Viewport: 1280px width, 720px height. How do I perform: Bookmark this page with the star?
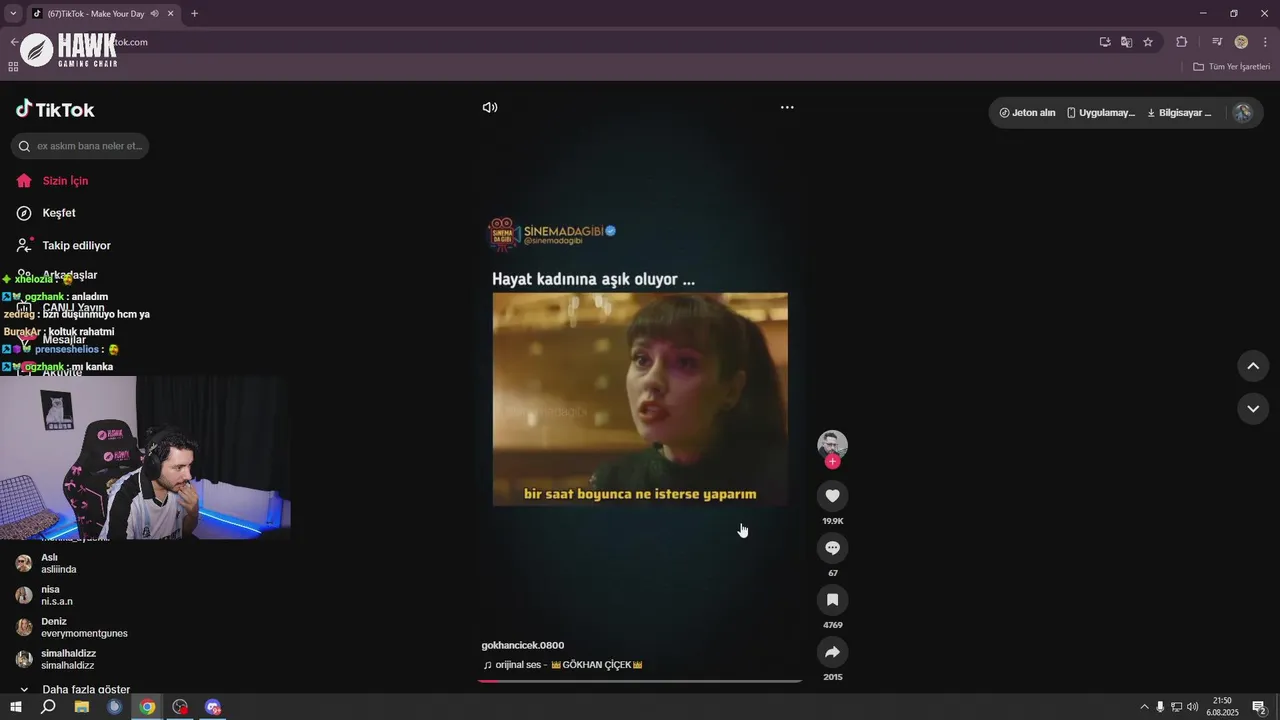[1148, 42]
